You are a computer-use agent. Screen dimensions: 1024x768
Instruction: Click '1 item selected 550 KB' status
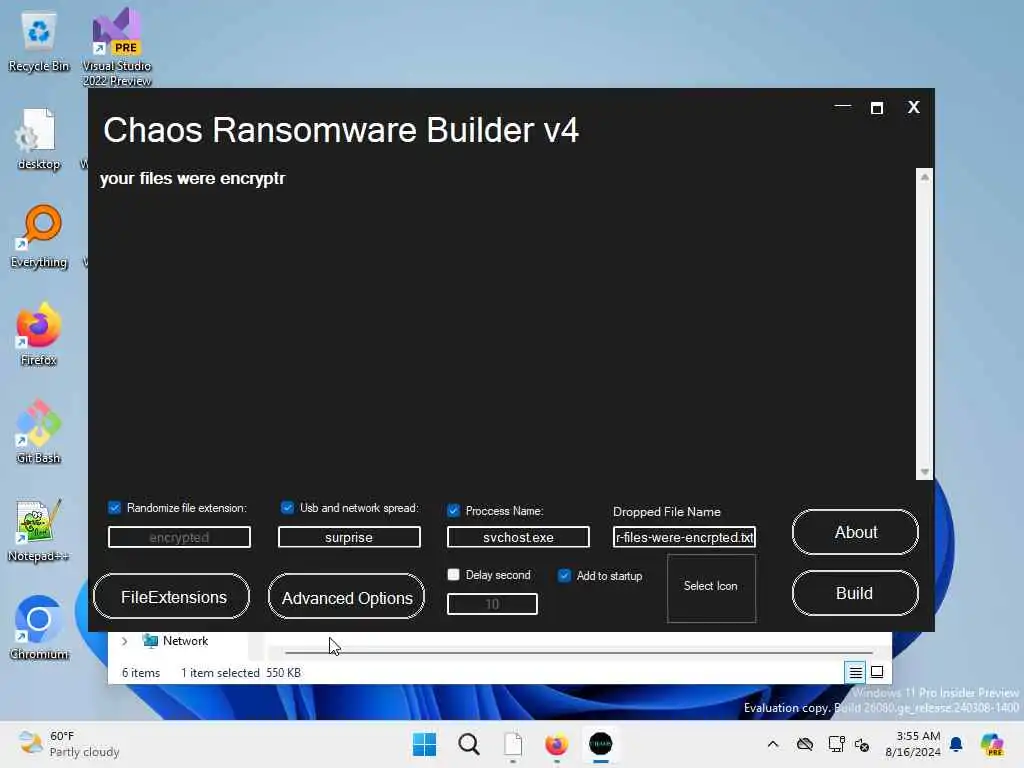(241, 673)
